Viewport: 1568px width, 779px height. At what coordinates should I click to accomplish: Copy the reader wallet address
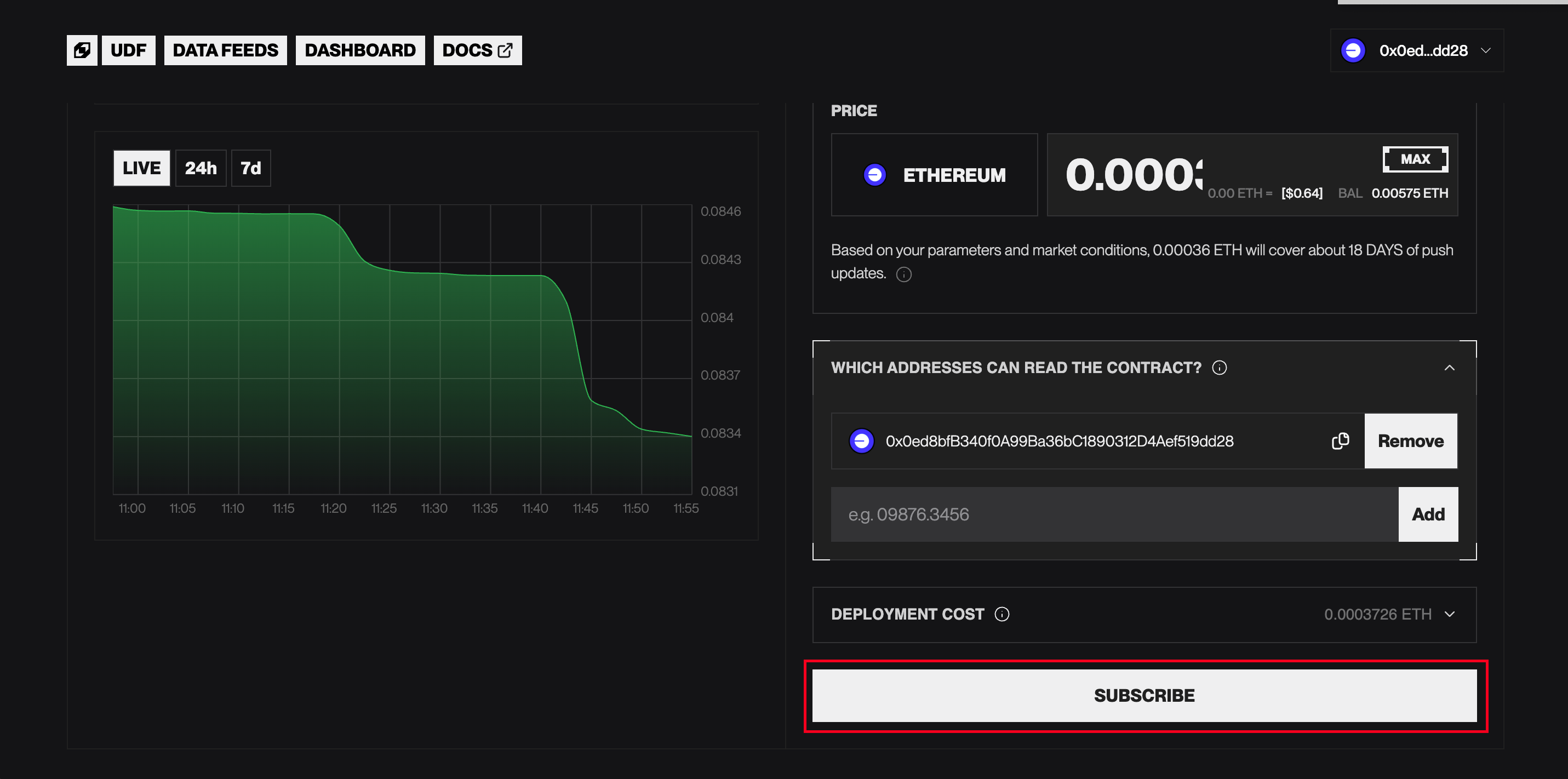1340,440
